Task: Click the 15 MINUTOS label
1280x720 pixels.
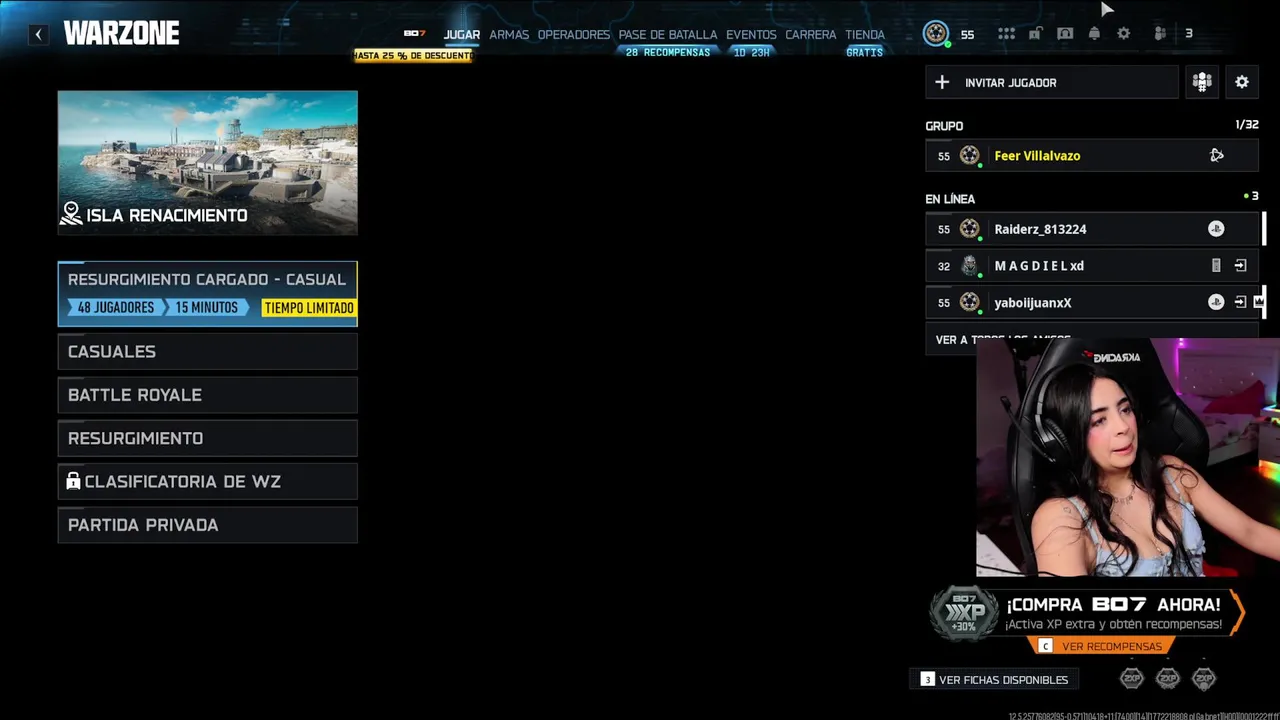Action: click(x=207, y=308)
